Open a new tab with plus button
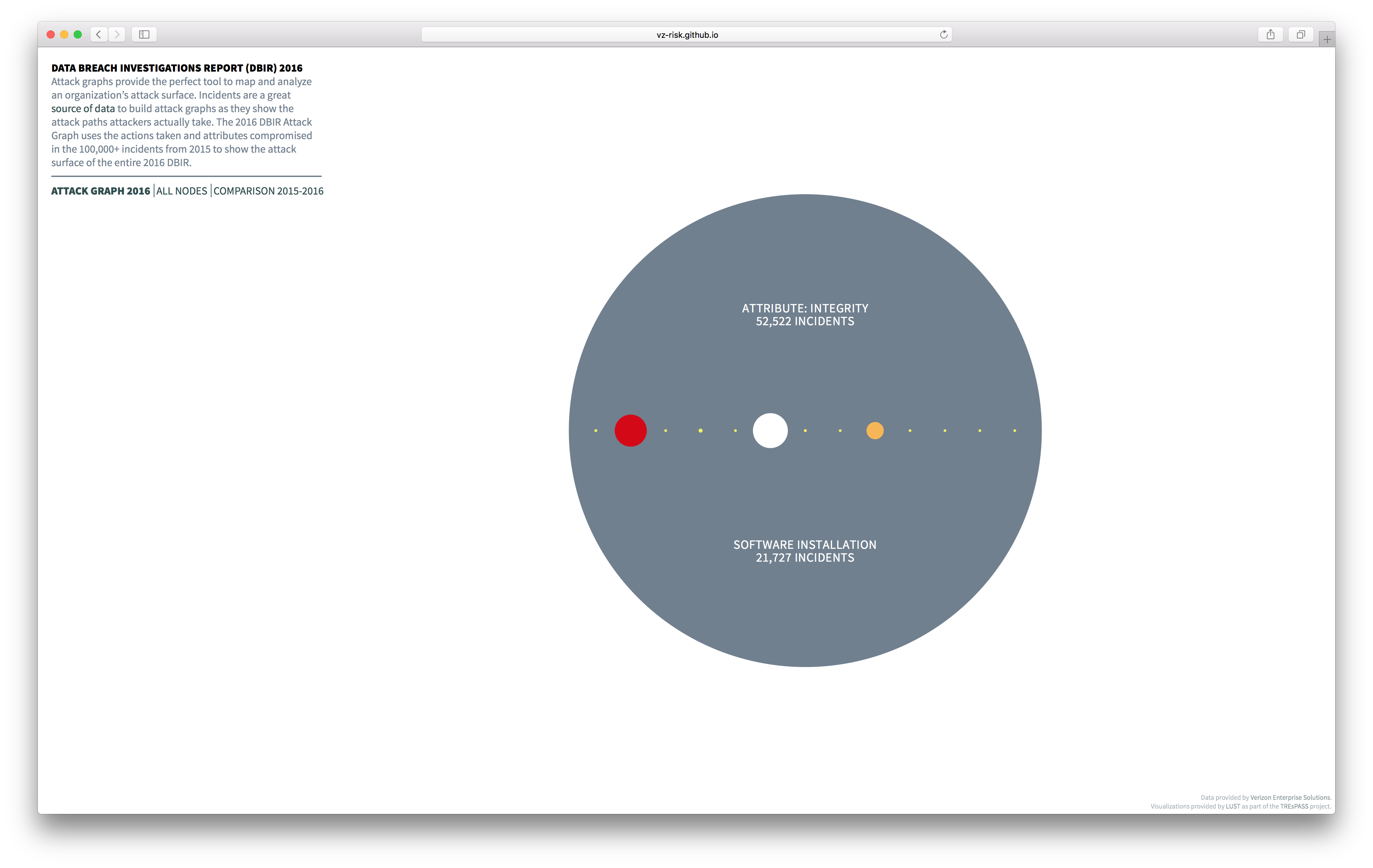Image resolution: width=1373 pixels, height=868 pixels. (1327, 39)
